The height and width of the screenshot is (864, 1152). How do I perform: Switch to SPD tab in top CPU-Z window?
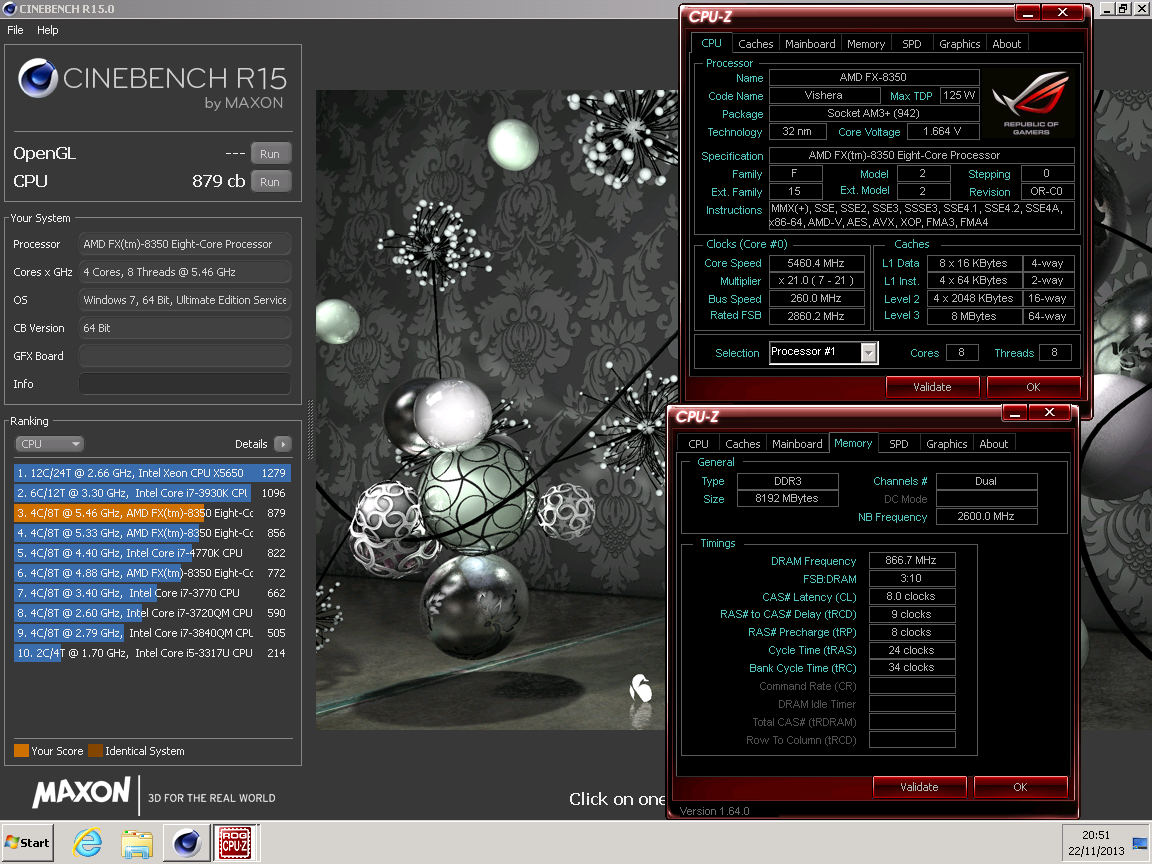[x=912, y=44]
